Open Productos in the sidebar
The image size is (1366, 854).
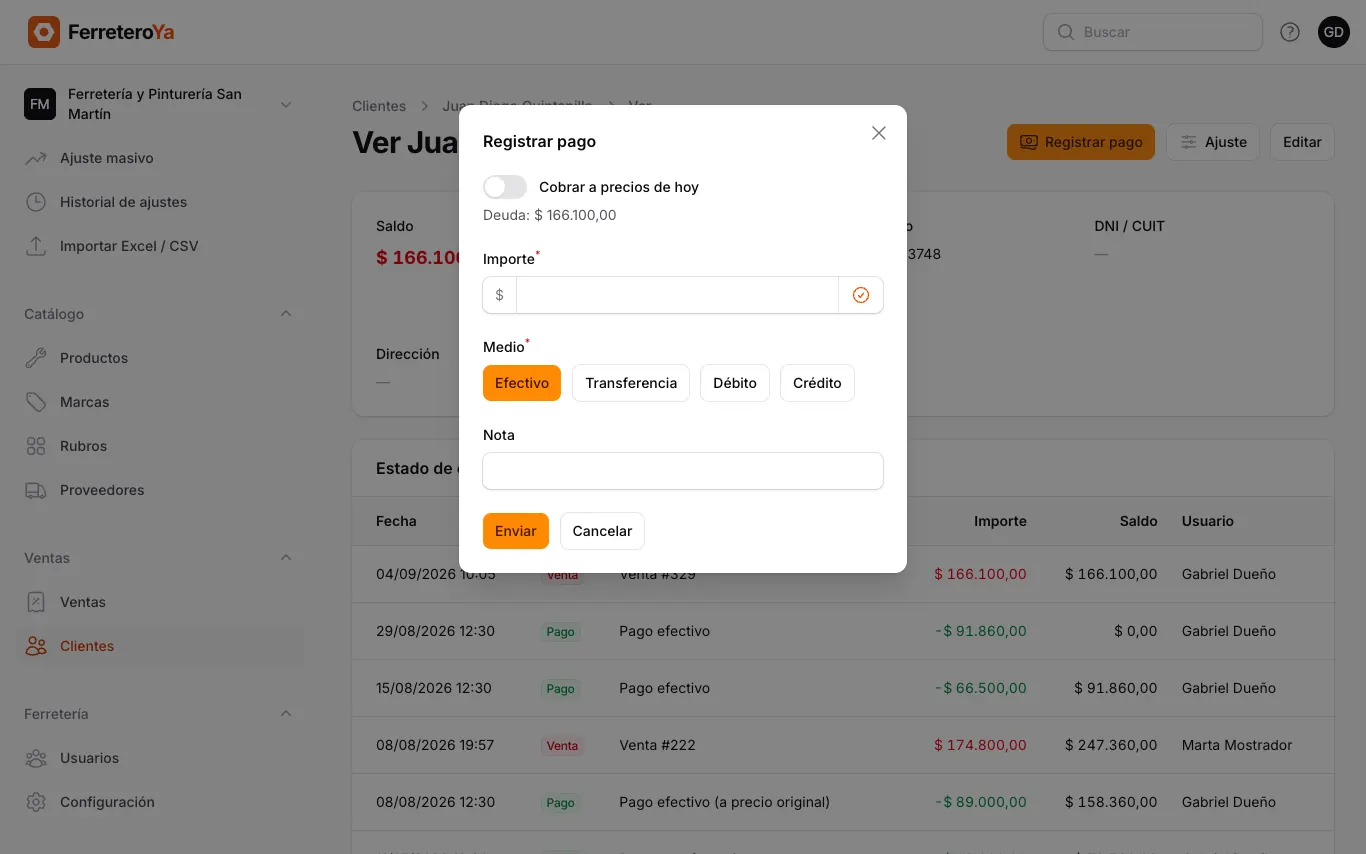click(x=160, y=358)
